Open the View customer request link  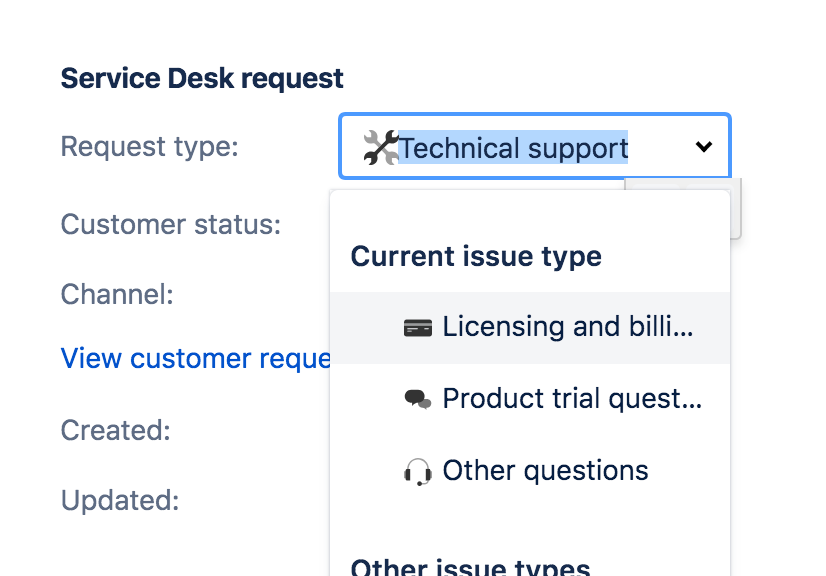pos(196,358)
